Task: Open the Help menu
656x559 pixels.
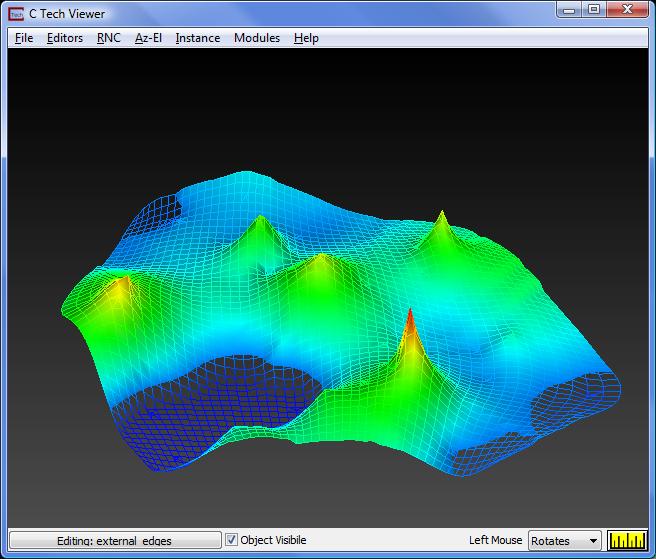Action: [306, 38]
